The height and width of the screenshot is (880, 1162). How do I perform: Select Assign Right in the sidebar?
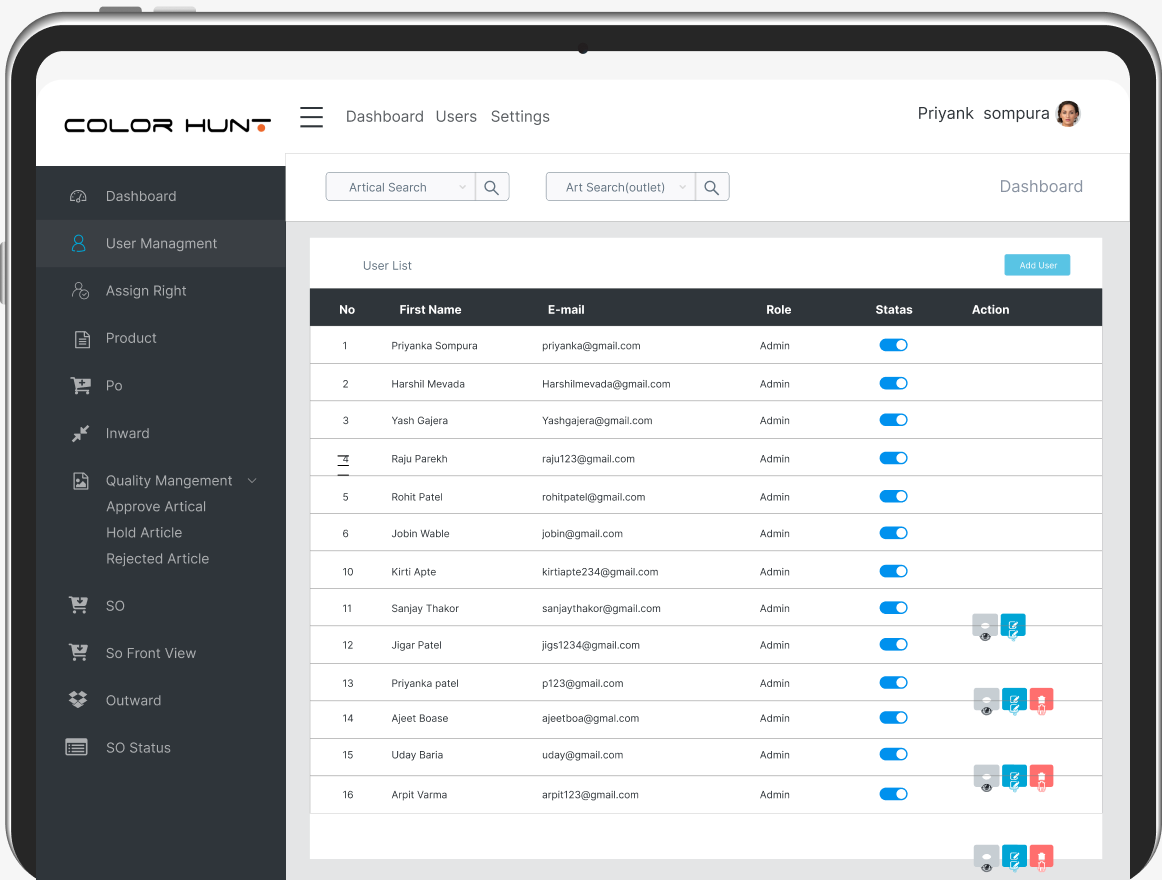[146, 291]
